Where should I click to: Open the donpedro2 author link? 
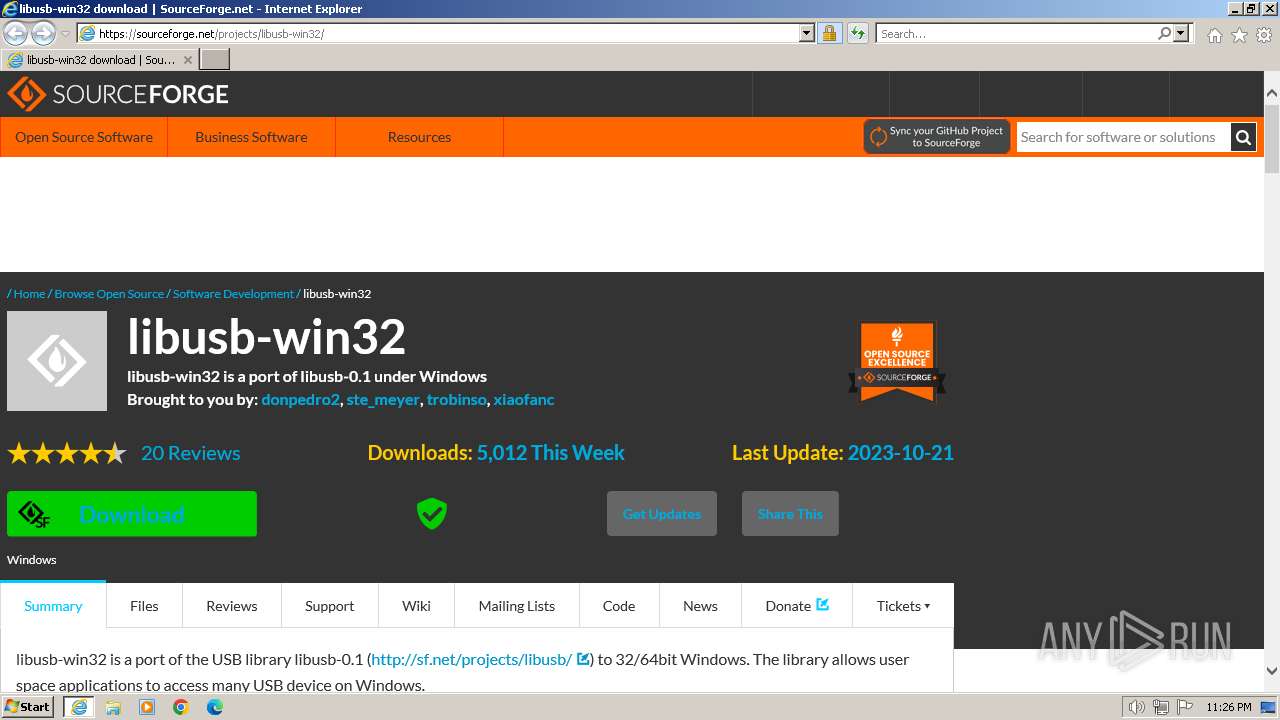point(300,400)
